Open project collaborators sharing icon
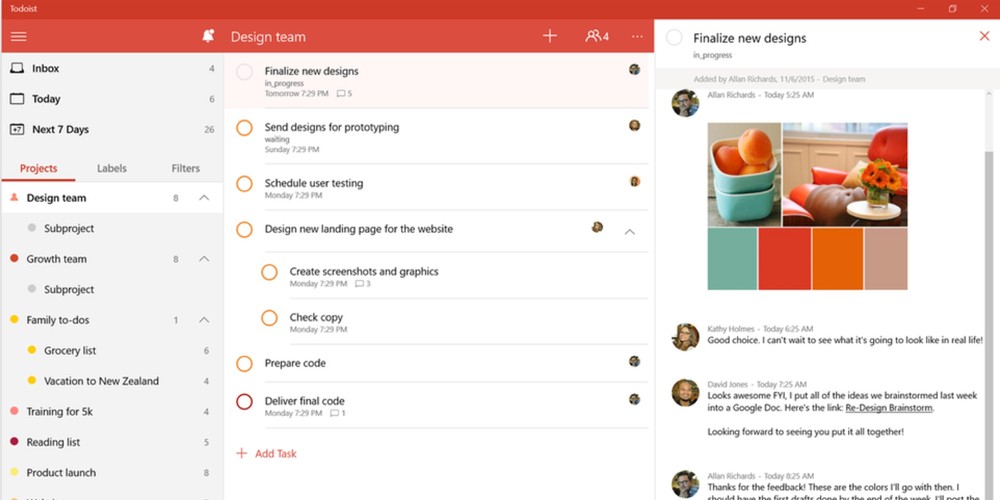1000x500 pixels. click(x=597, y=36)
